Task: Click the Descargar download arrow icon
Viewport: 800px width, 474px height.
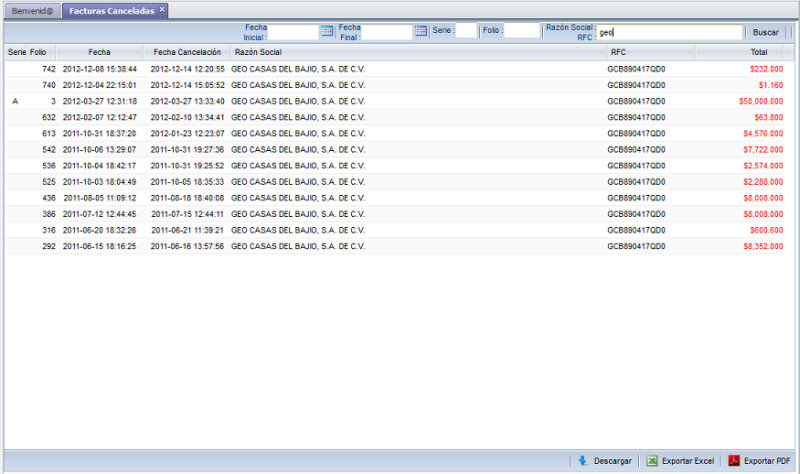Action: (x=583, y=461)
